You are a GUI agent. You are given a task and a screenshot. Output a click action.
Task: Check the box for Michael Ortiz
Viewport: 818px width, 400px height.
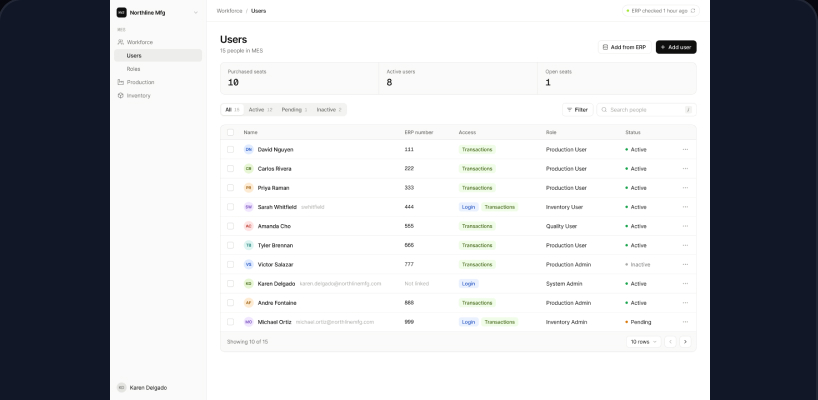coord(230,322)
